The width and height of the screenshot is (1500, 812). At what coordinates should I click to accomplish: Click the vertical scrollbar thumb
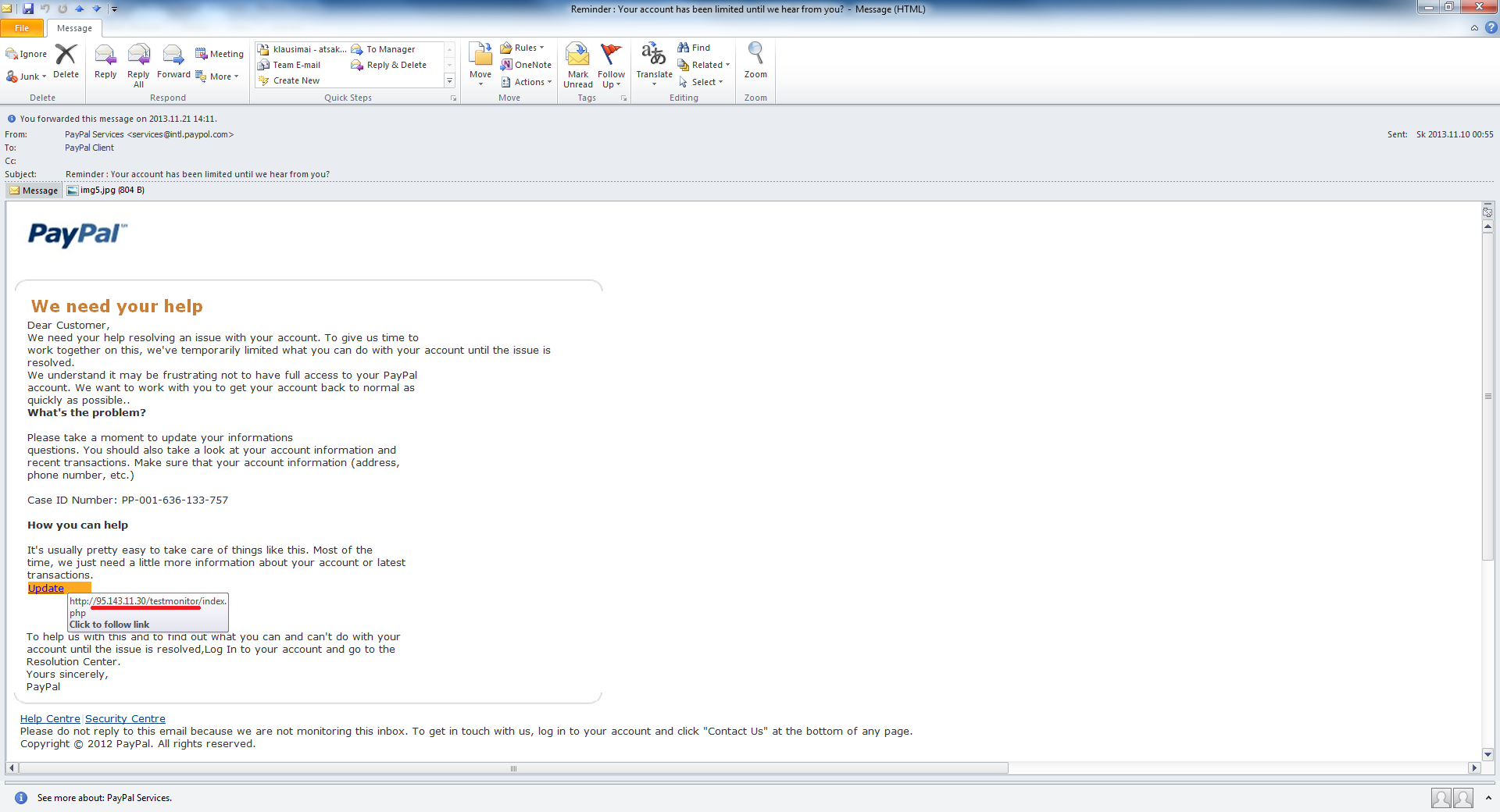point(1487,396)
